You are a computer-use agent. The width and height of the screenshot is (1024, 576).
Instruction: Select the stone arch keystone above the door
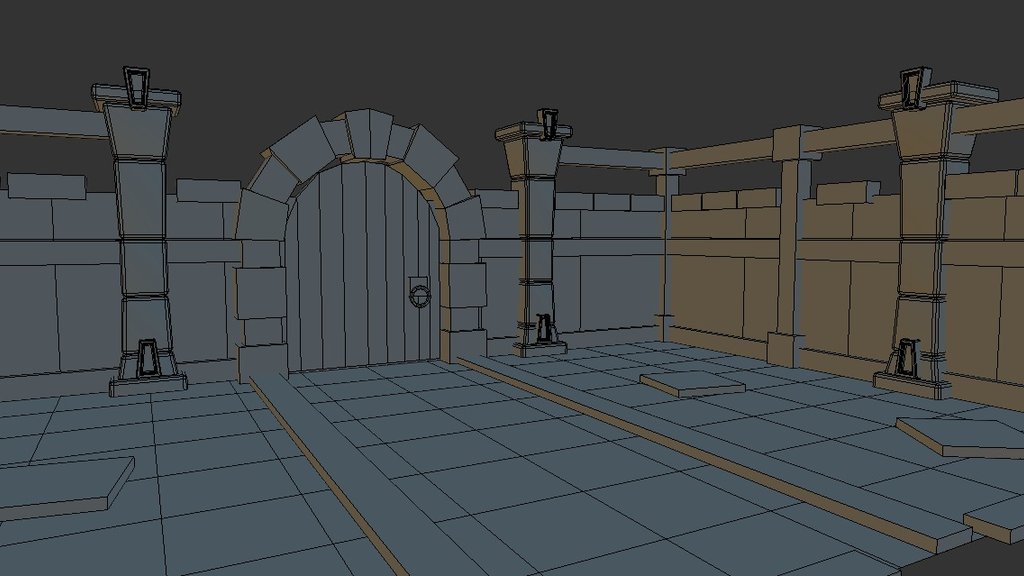pyautogui.click(x=369, y=134)
